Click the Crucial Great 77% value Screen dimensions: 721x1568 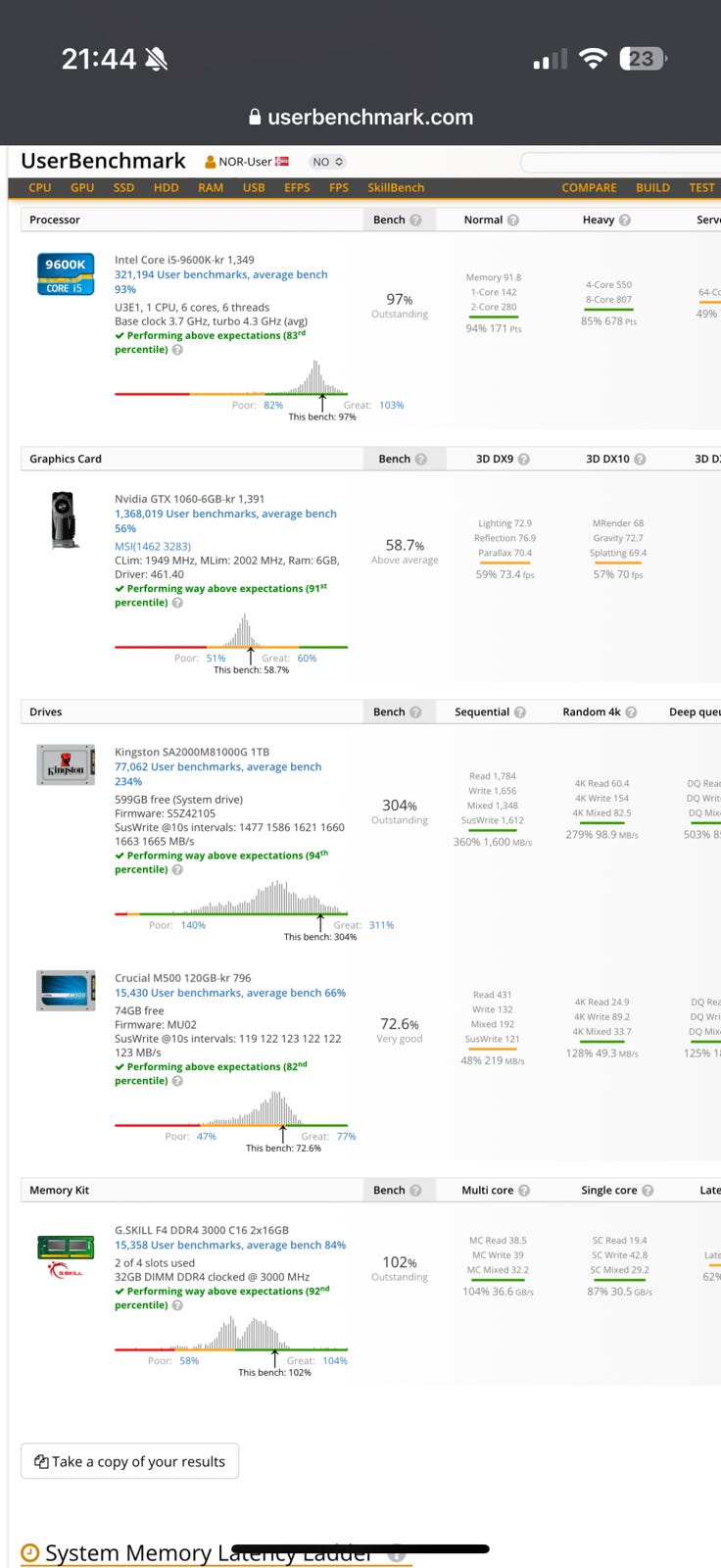pyautogui.click(x=347, y=1137)
